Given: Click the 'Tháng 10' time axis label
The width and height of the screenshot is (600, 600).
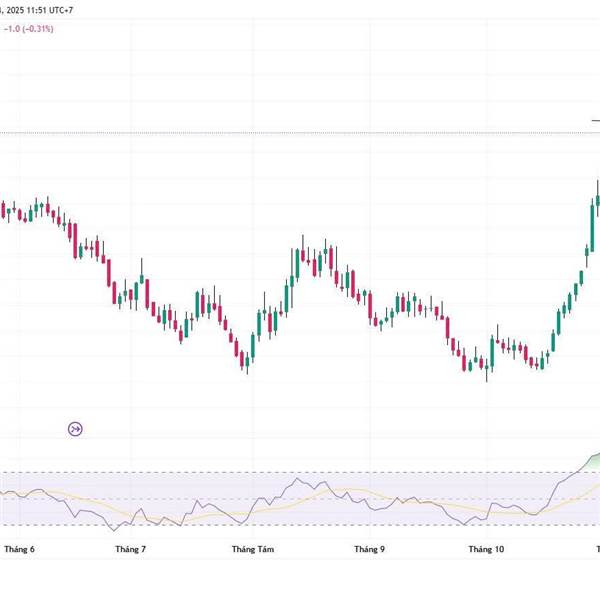Looking at the screenshot, I should coord(486,549).
